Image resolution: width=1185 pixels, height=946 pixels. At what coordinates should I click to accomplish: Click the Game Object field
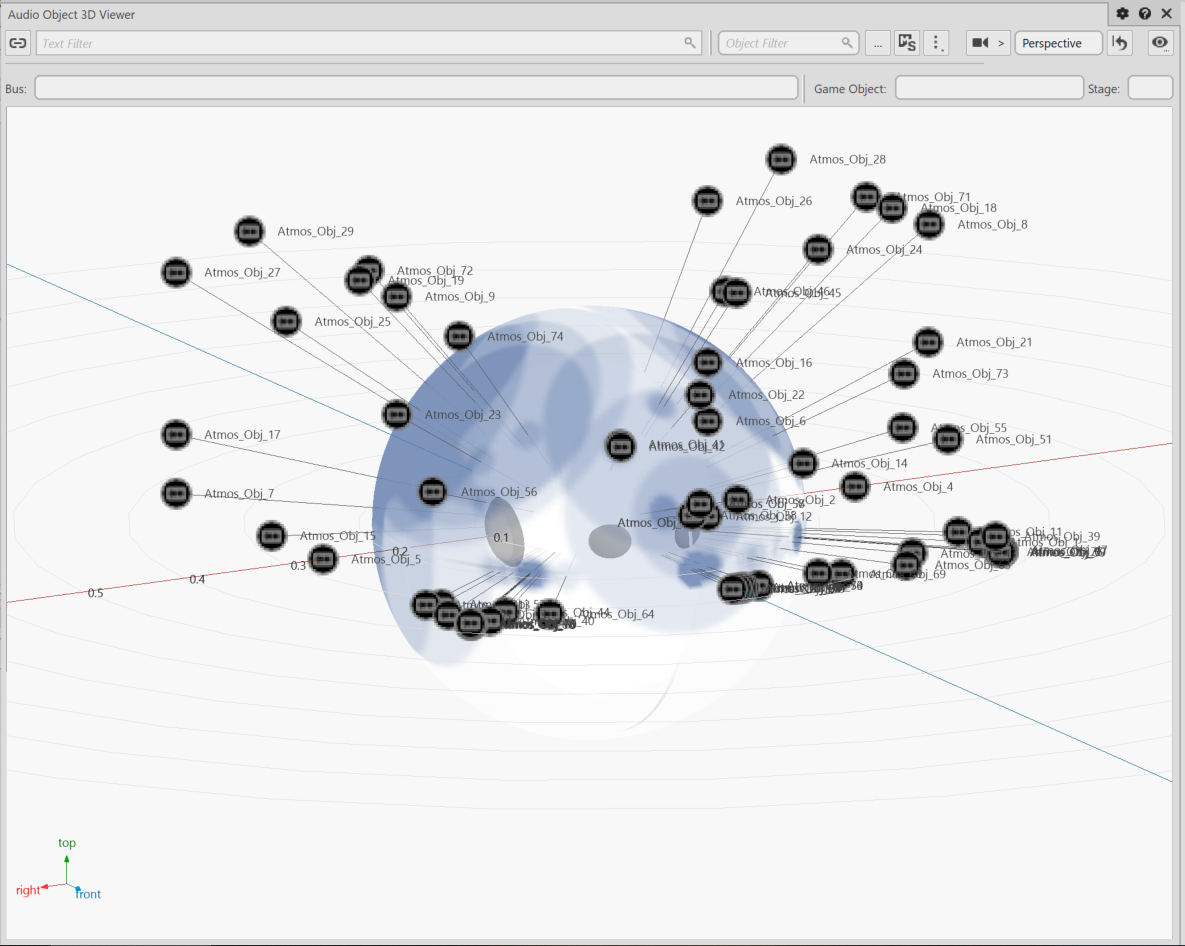coord(988,88)
